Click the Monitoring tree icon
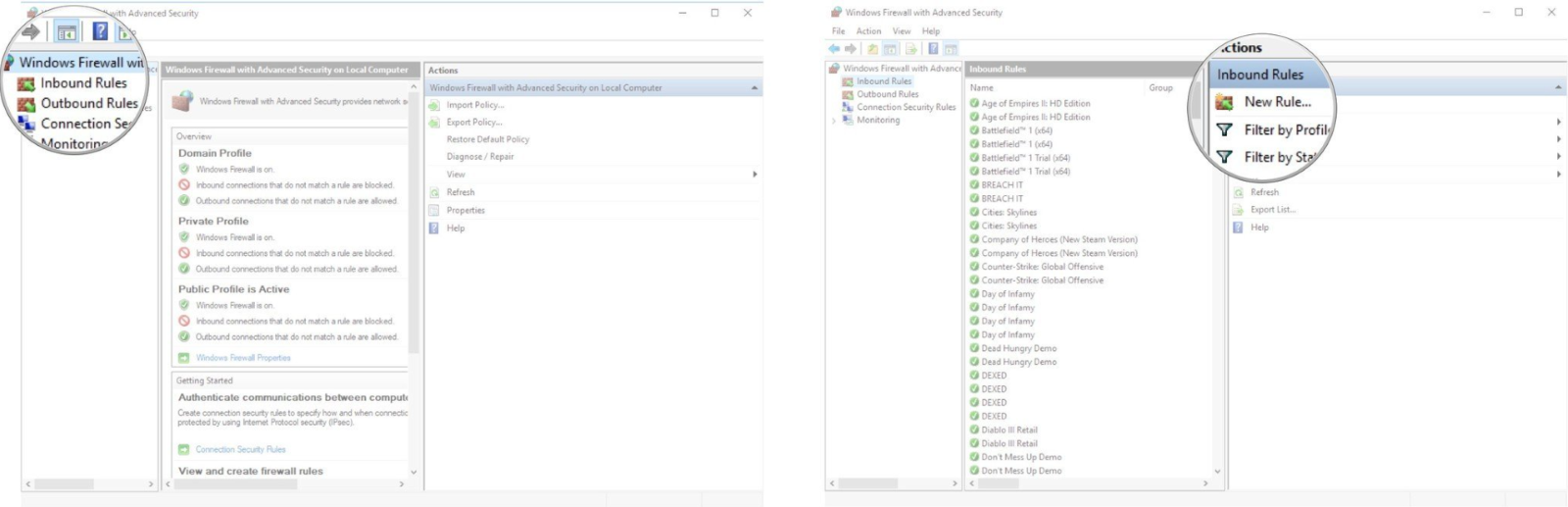The width and height of the screenshot is (1568, 507). (848, 120)
